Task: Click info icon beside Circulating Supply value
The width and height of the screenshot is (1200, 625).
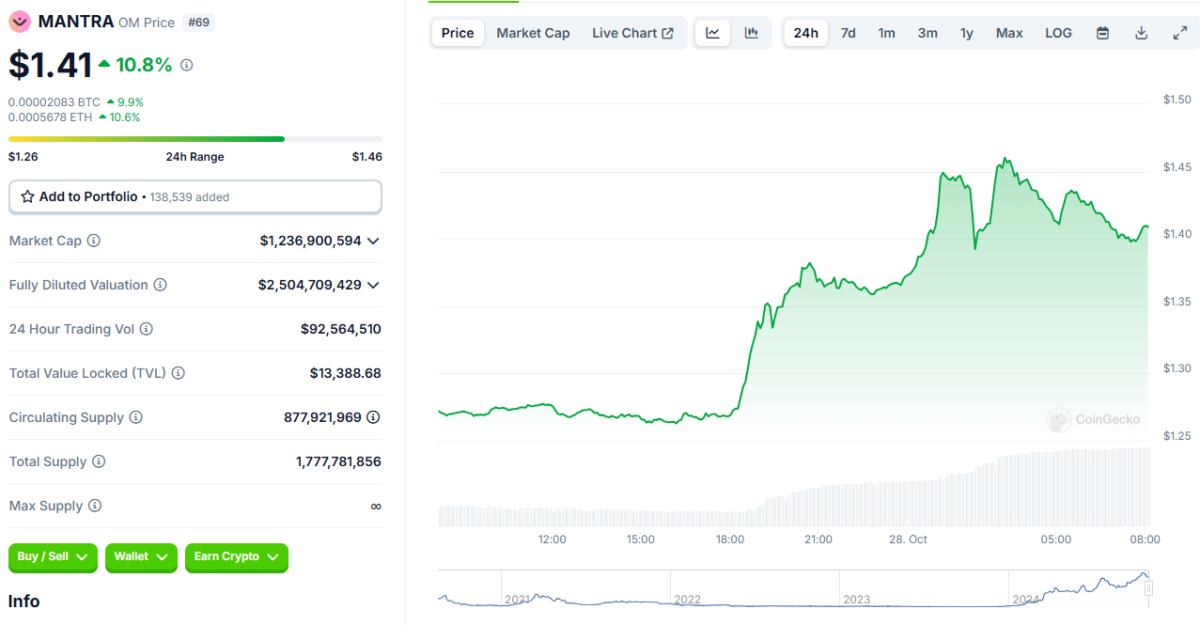Action: (x=373, y=417)
